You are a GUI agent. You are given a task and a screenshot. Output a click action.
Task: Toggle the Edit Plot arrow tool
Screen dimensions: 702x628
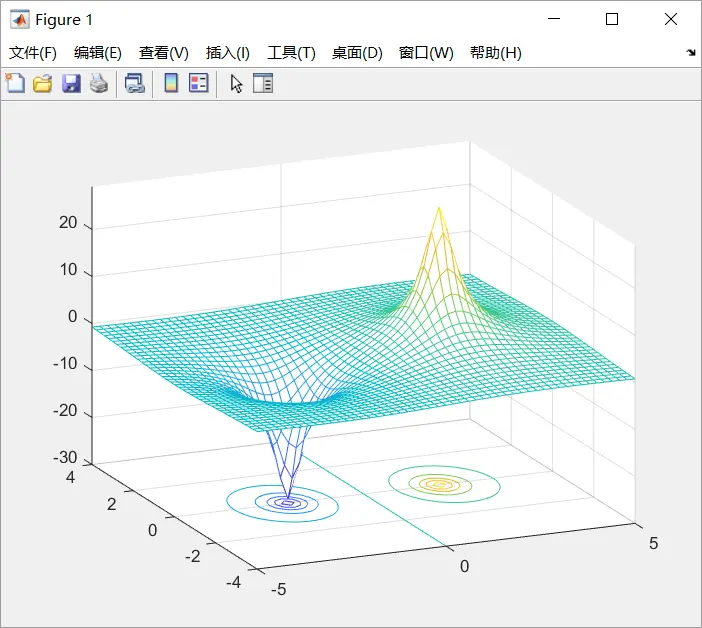[x=236, y=84]
